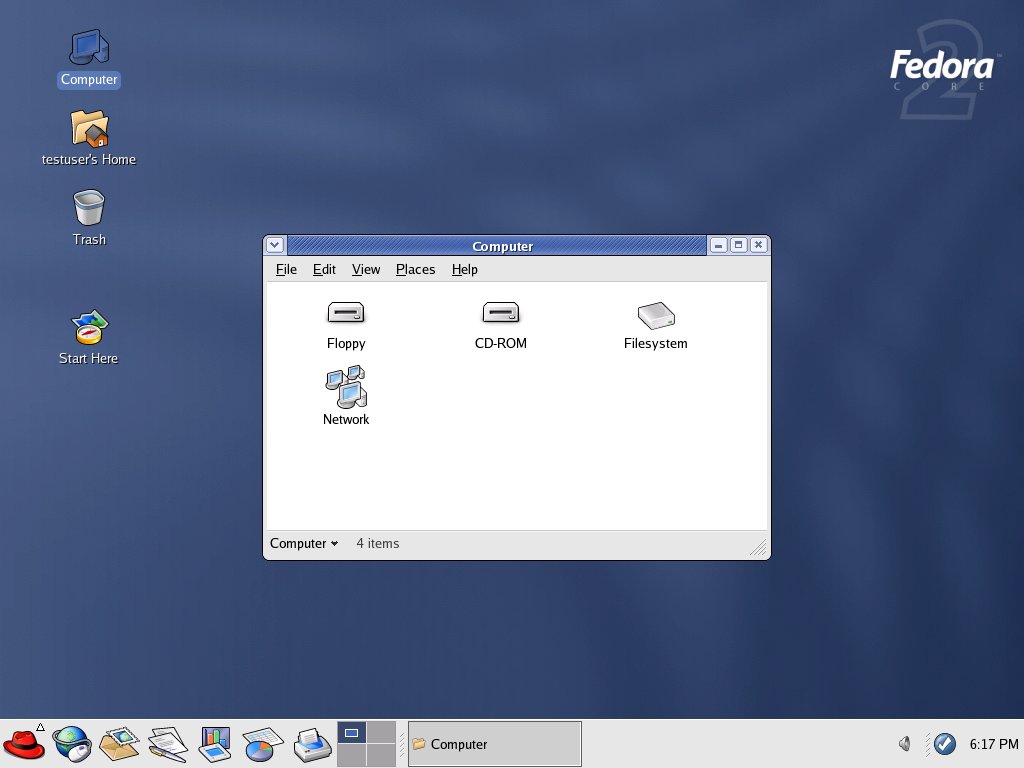Open the CD-ROM drive icon
This screenshot has width=1024, height=768.
[x=501, y=313]
